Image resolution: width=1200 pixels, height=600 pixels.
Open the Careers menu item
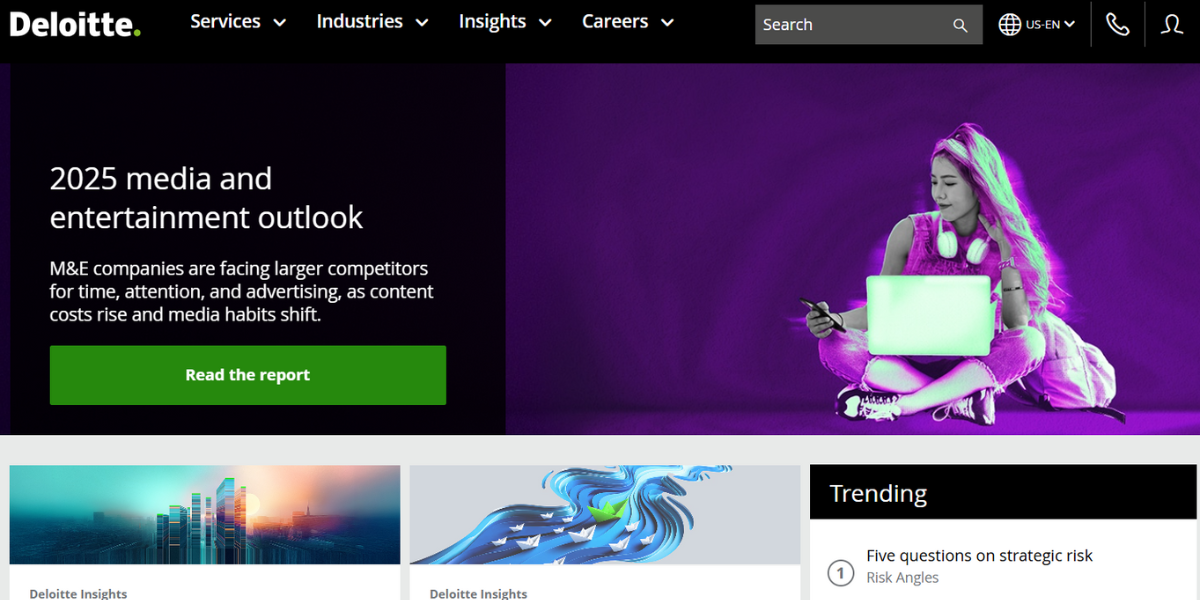point(615,22)
